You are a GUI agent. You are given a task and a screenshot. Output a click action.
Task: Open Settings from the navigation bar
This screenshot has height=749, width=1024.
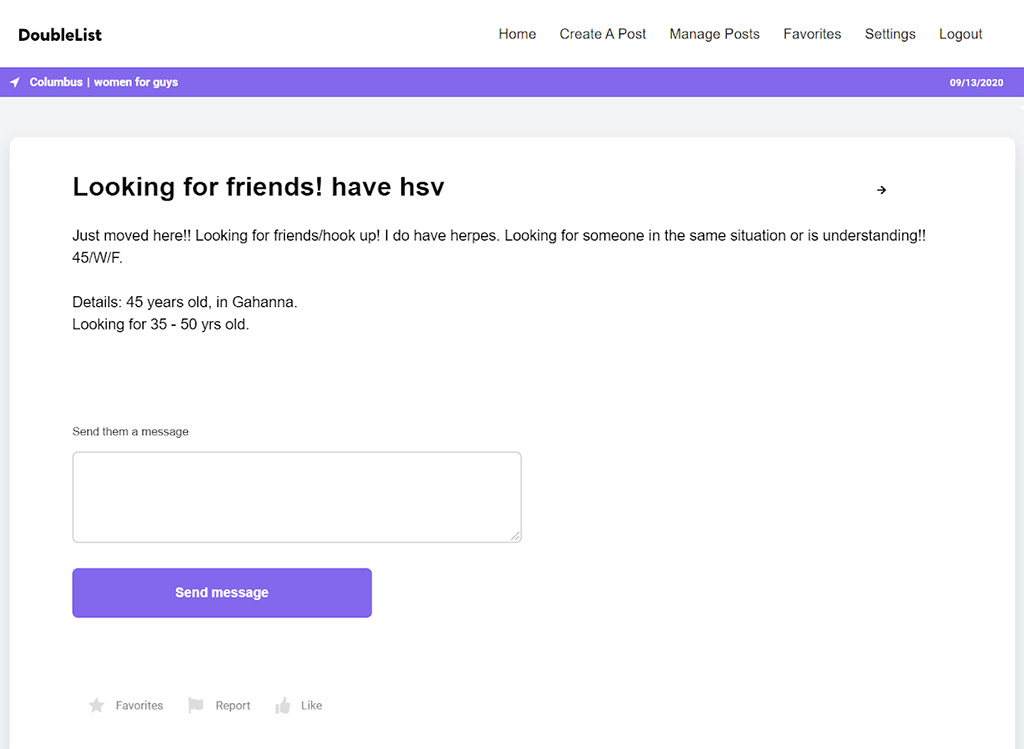point(890,34)
